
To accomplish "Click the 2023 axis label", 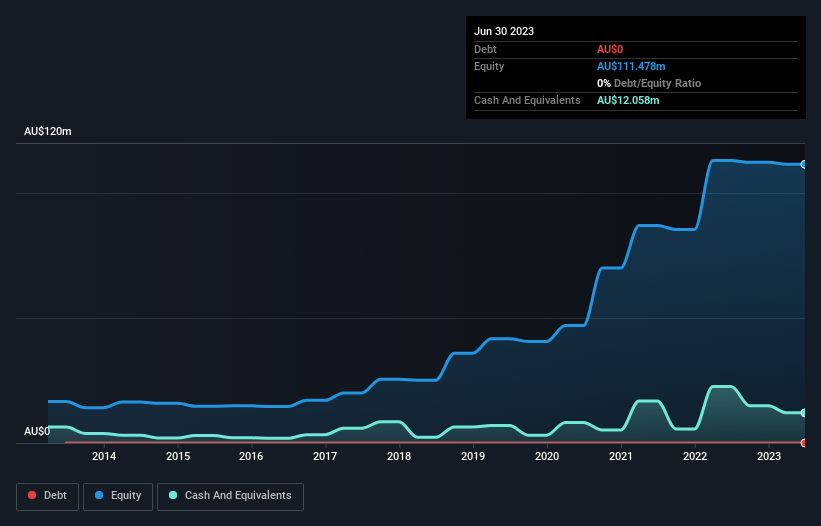I will [x=769, y=456].
